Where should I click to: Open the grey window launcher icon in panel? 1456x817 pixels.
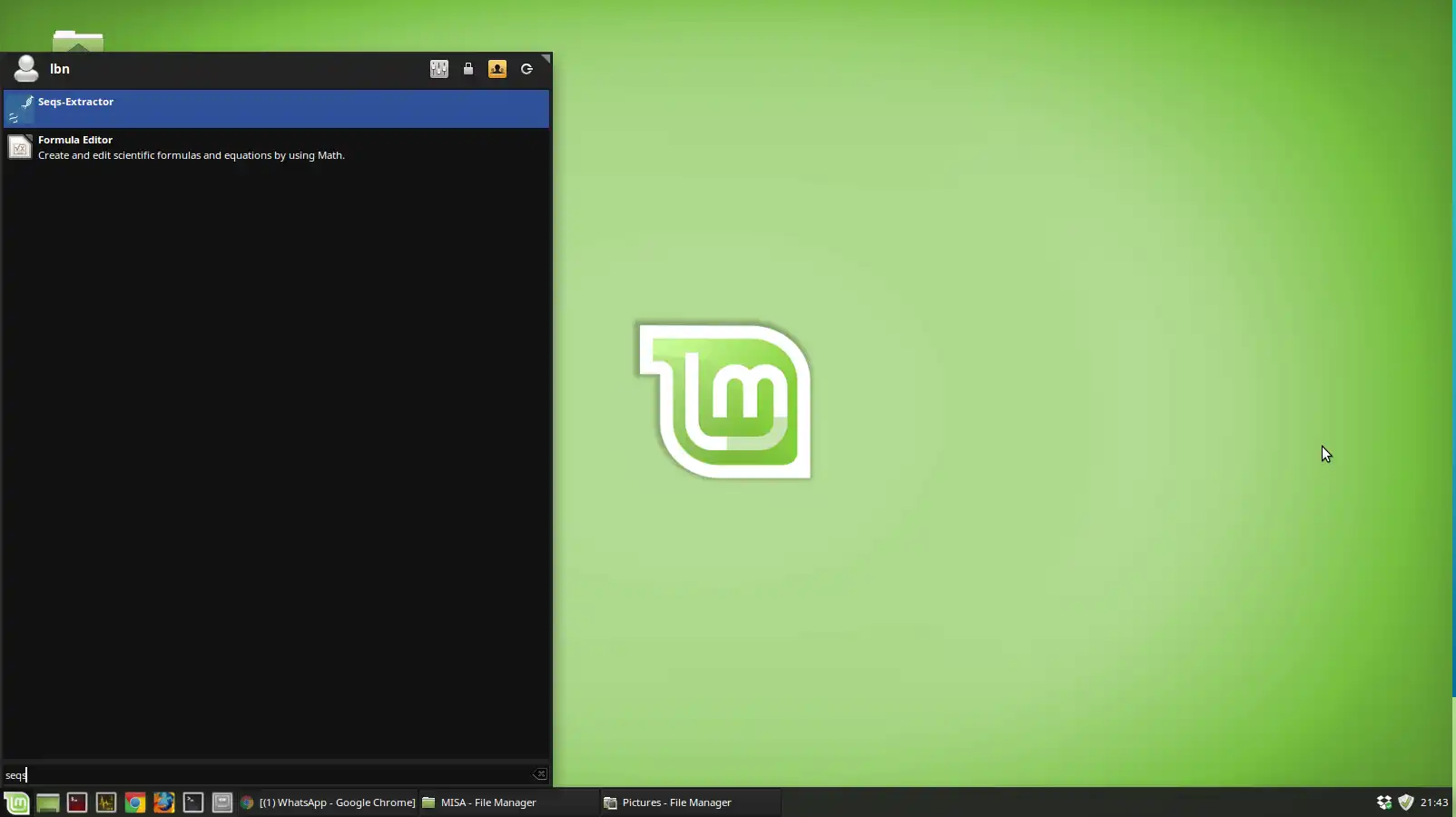point(222,802)
